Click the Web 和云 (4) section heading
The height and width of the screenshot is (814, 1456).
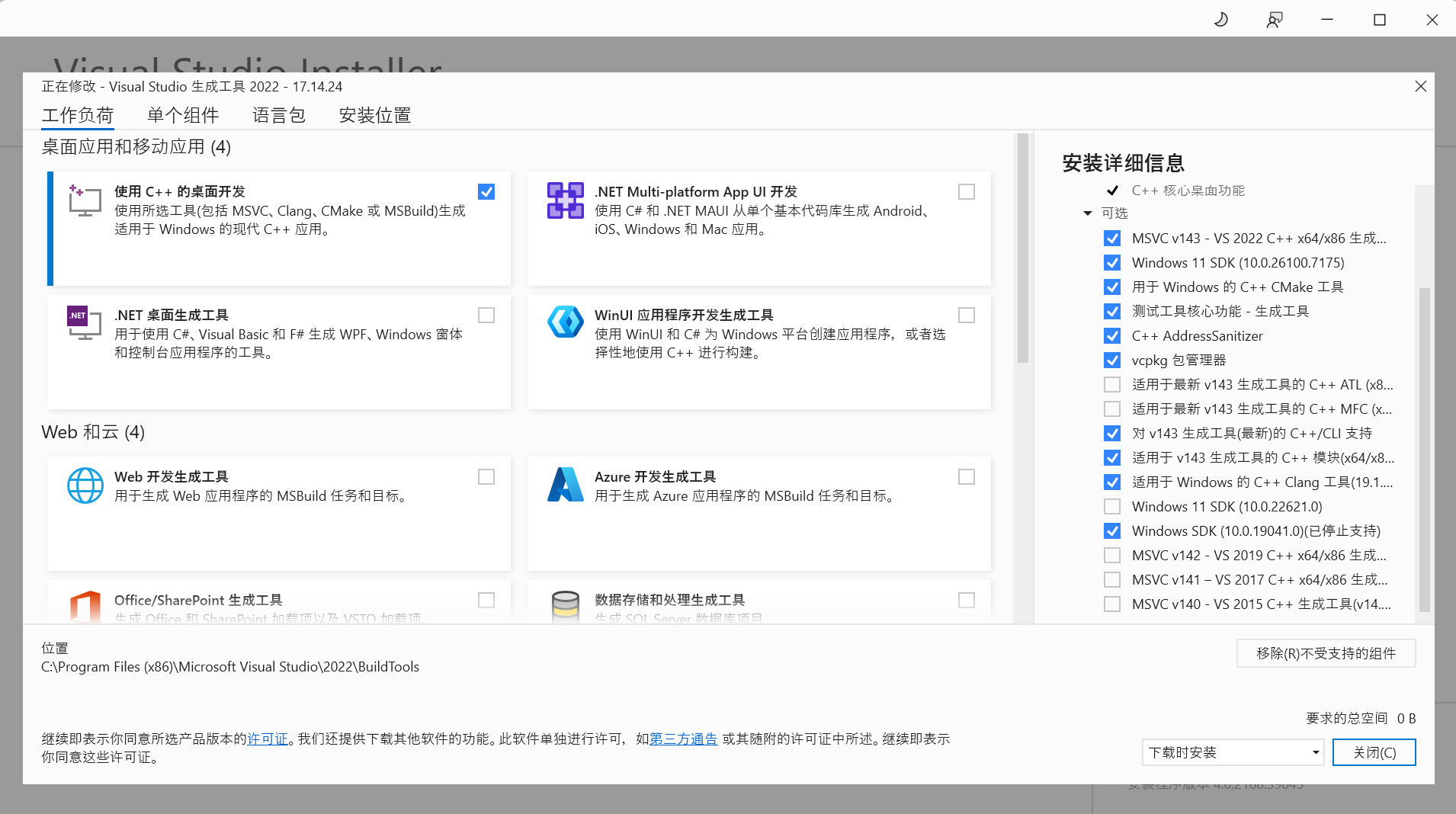pyautogui.click(x=93, y=432)
